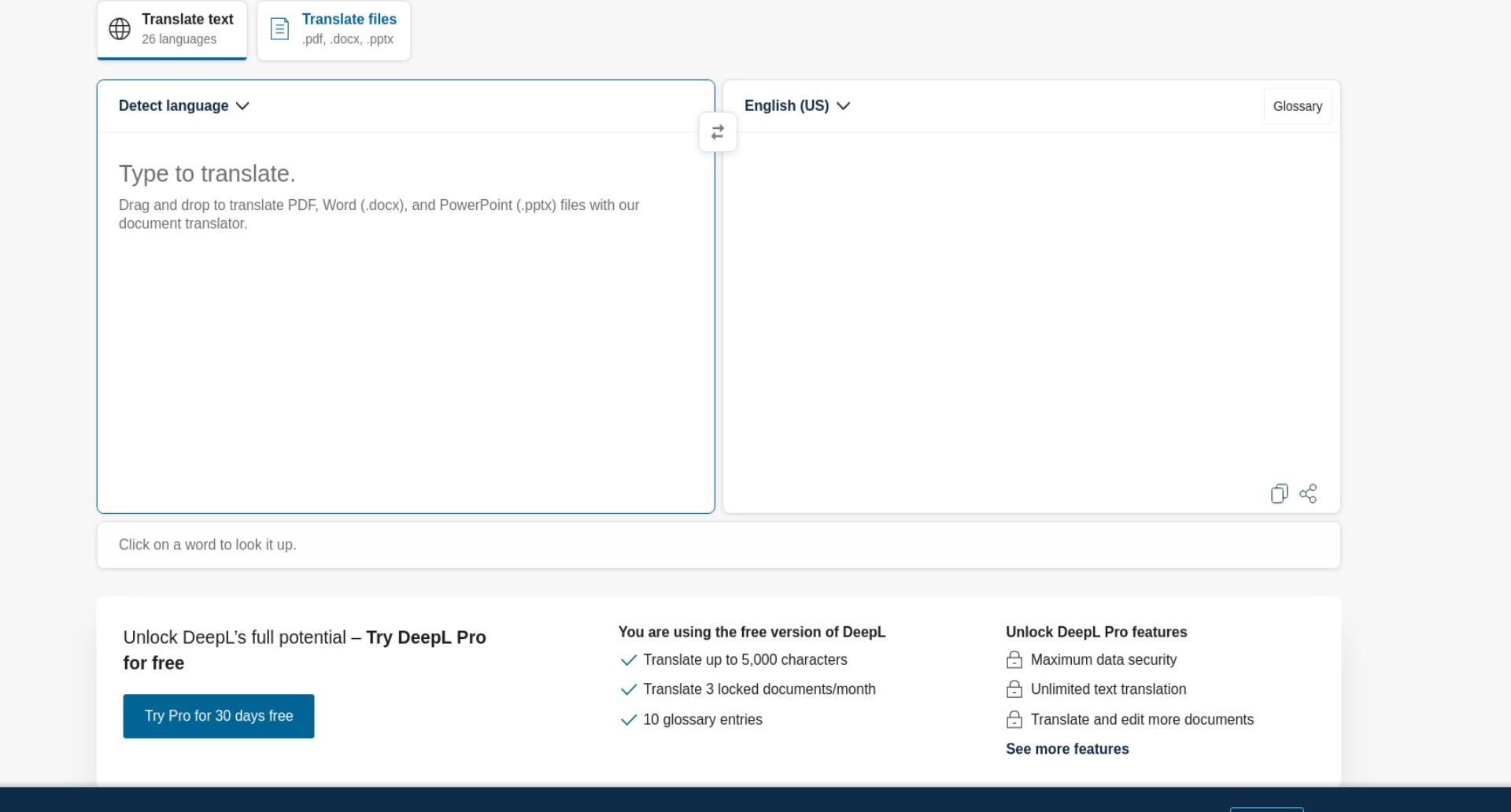Click Try Pro for 30 days free
This screenshot has height=812, width=1511.
[219, 716]
